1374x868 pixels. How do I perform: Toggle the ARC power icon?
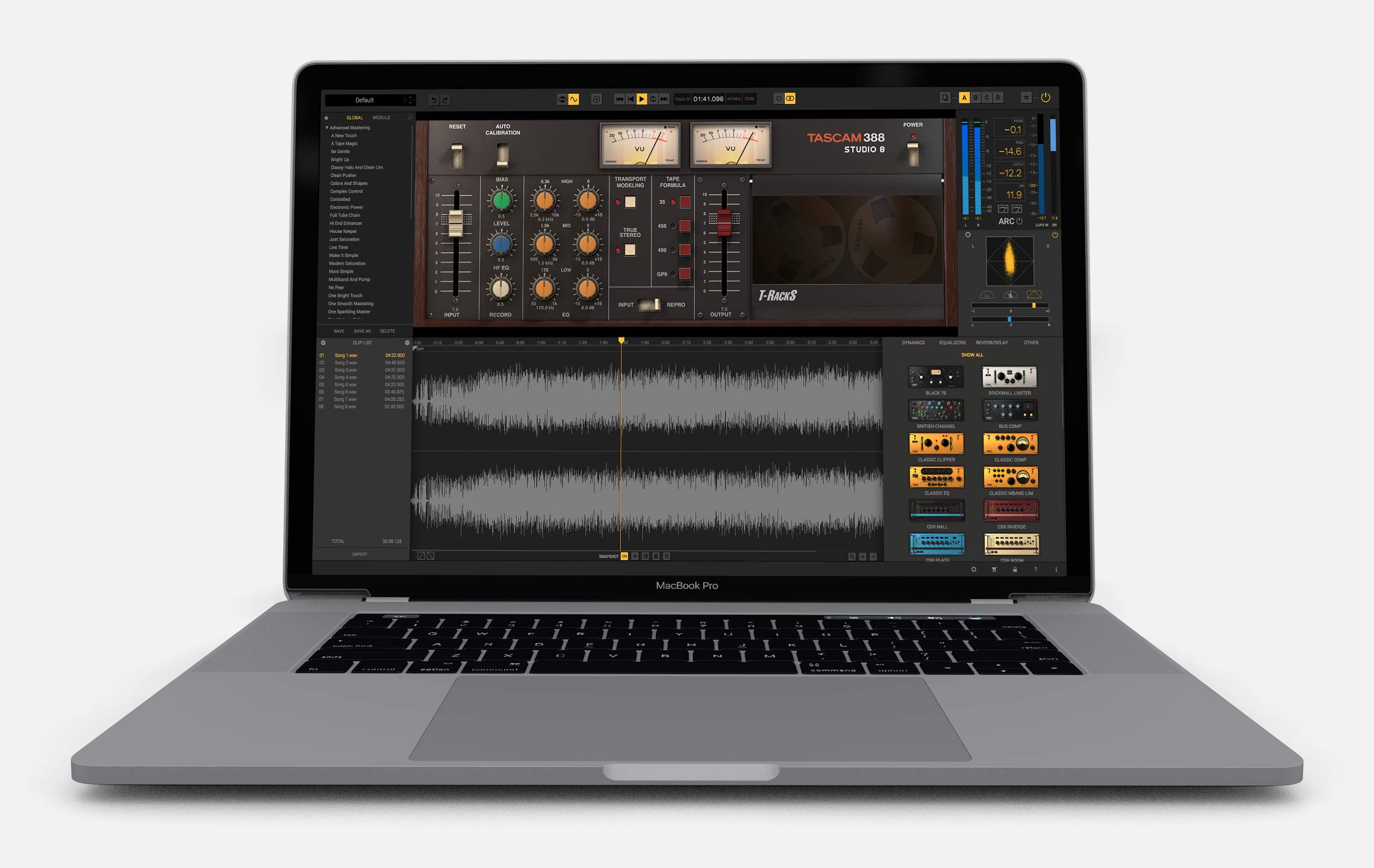[1019, 221]
